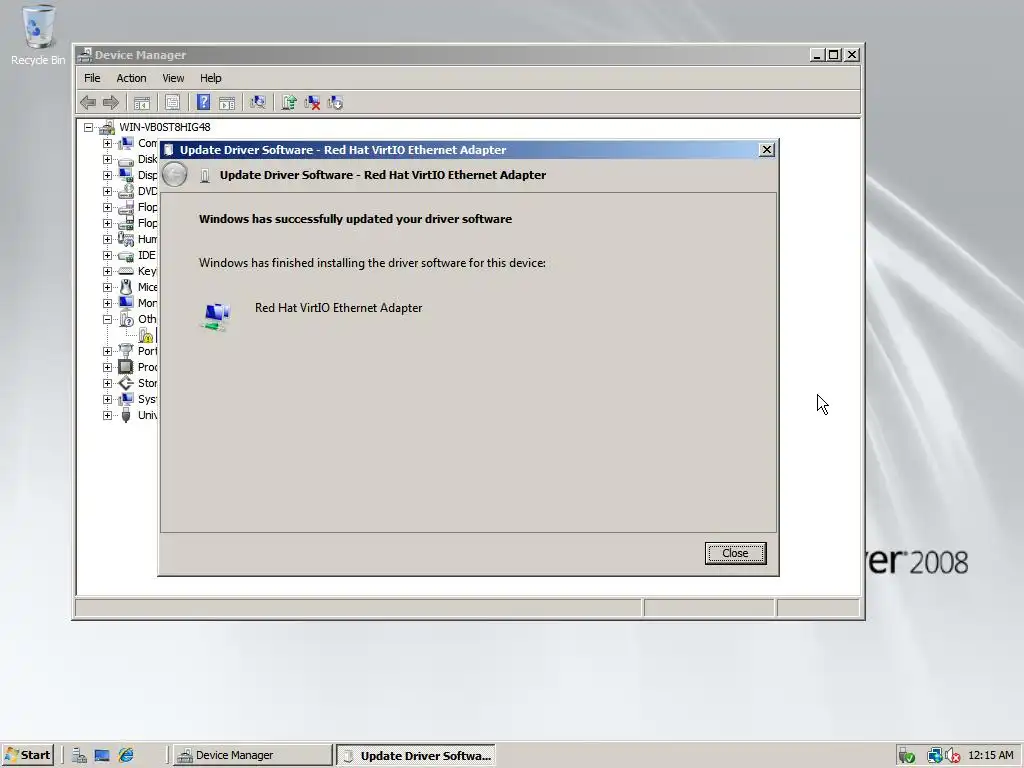Image resolution: width=1024 pixels, height=768 pixels.
Task: Expand the System devices category node
Action: (x=107, y=399)
